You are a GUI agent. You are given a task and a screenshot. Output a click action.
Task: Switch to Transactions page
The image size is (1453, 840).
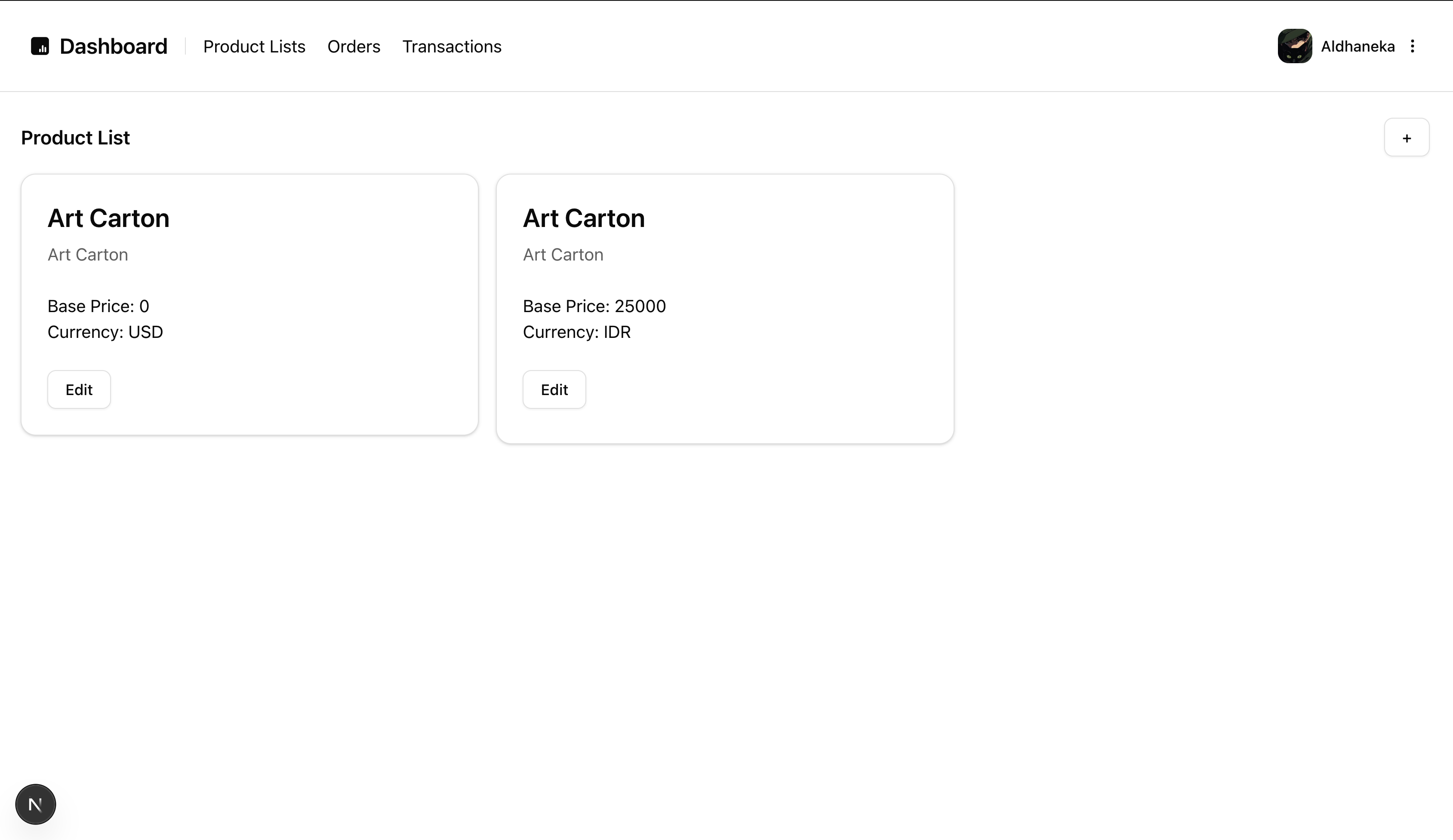click(452, 47)
